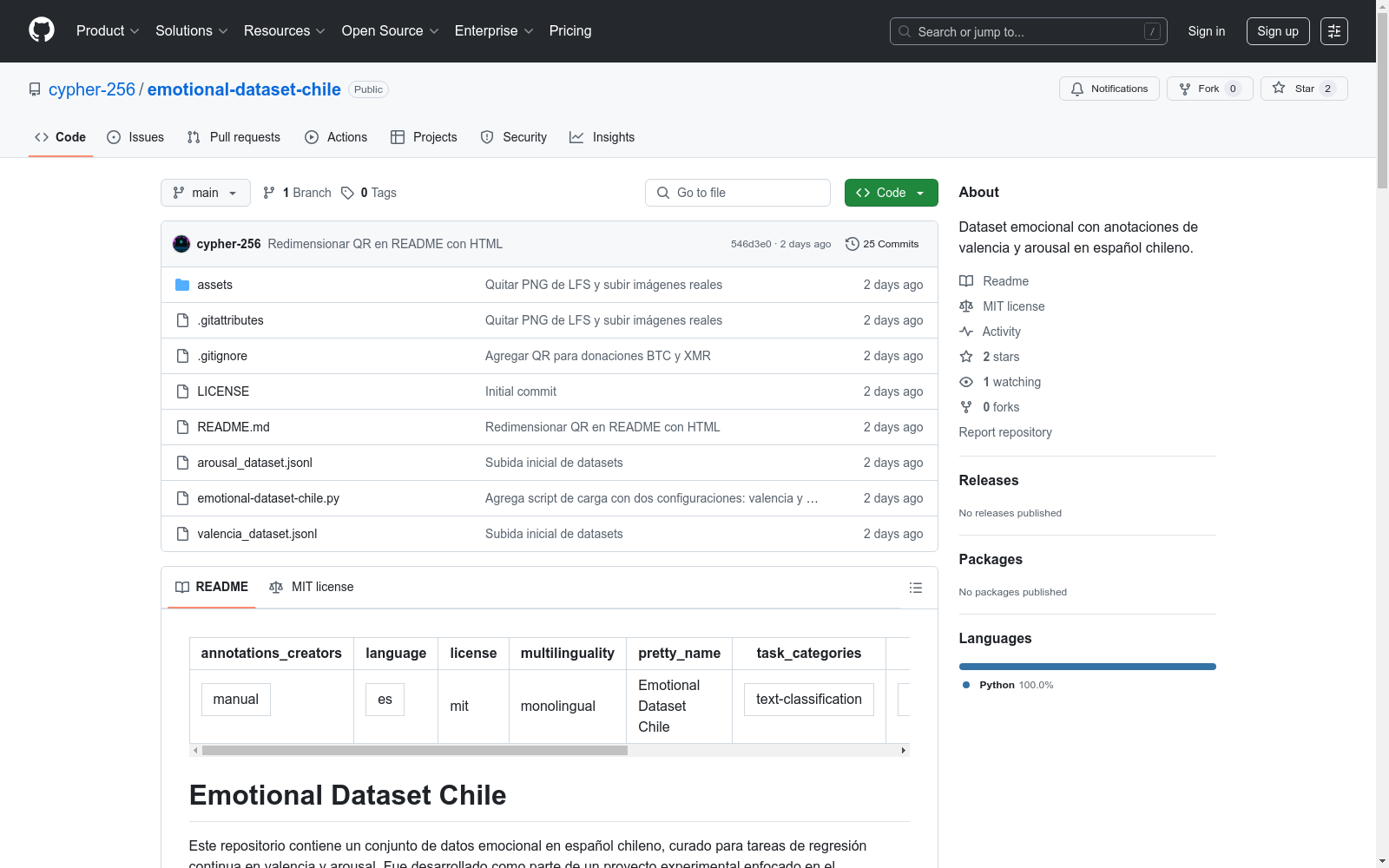Click the file icon for .gitignore
1389x868 pixels.
182,356
